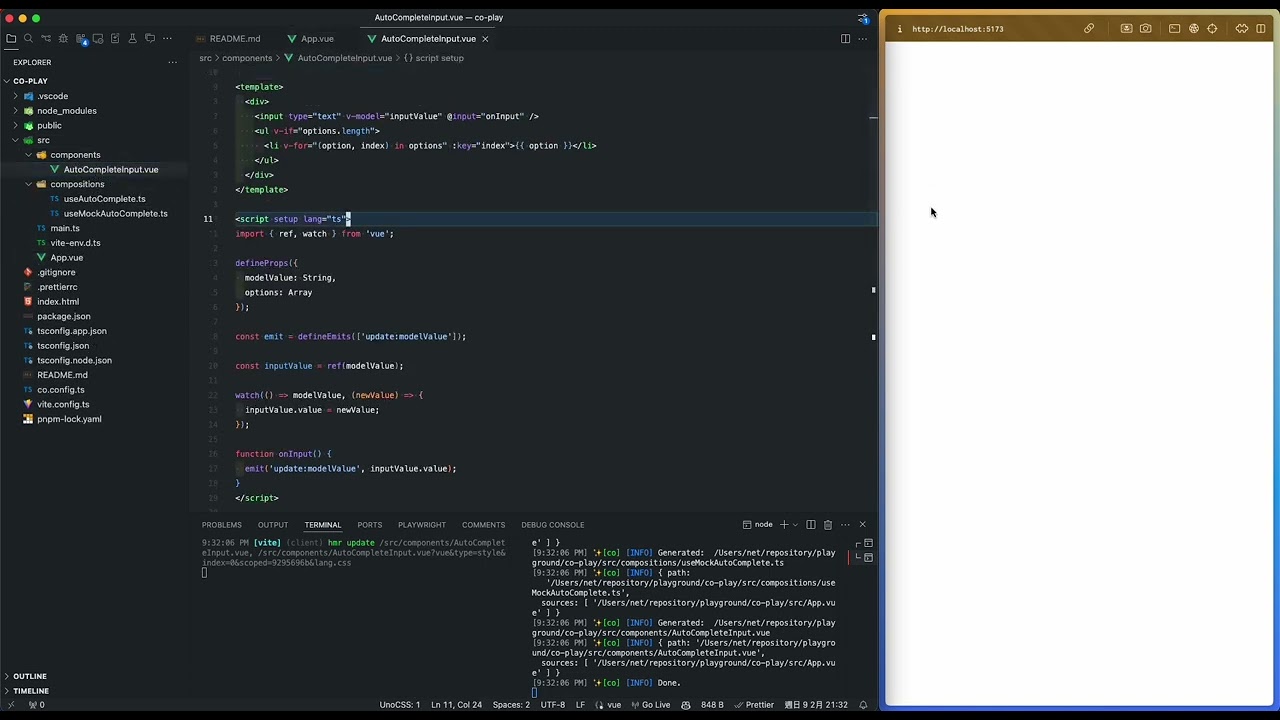Screen dimensions: 1280x720
Task: Open the console icon in browser preview toolbar
Action: [1174, 29]
